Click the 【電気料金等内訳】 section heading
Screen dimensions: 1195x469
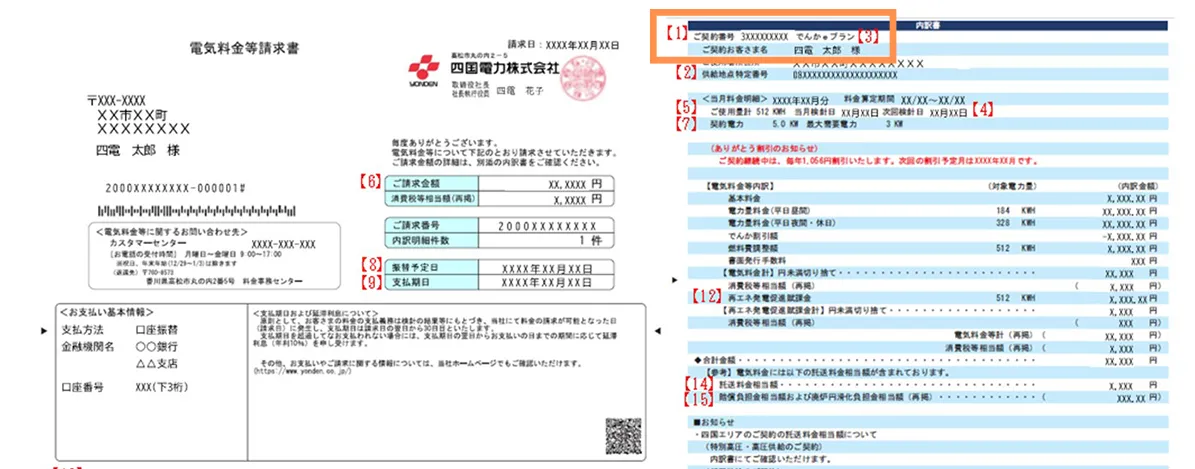tap(741, 185)
